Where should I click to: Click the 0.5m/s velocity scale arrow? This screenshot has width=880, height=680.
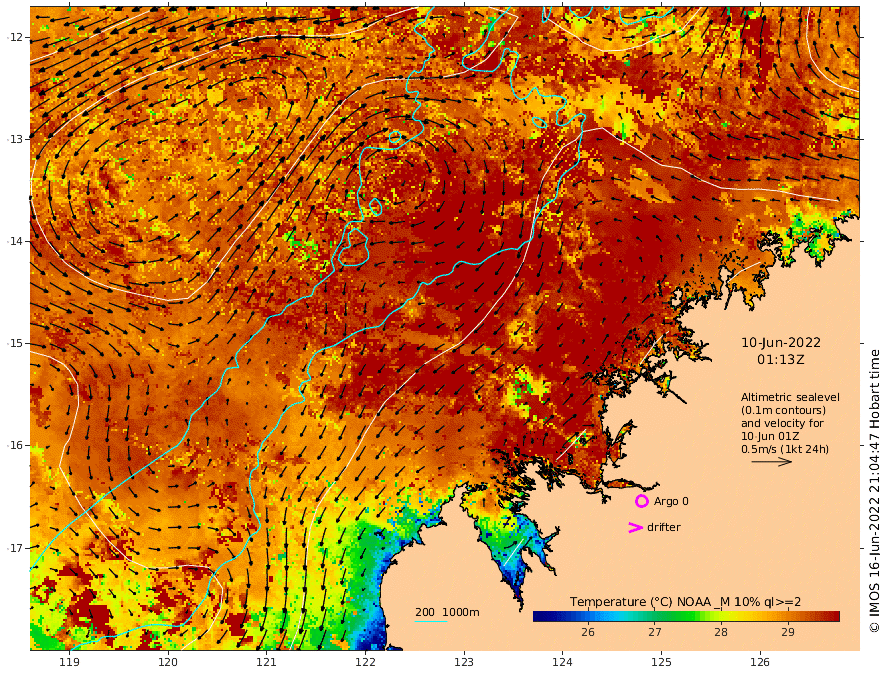pos(772,462)
